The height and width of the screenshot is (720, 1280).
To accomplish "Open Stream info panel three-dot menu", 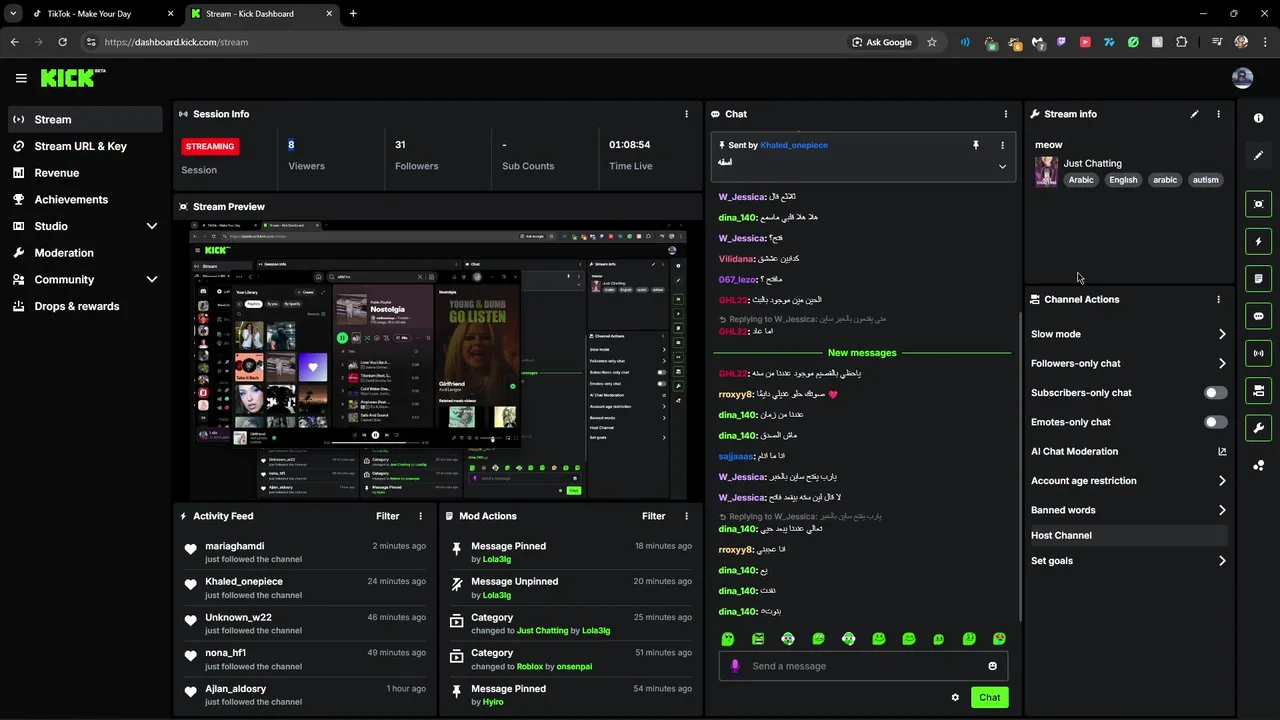I will coord(1218,114).
